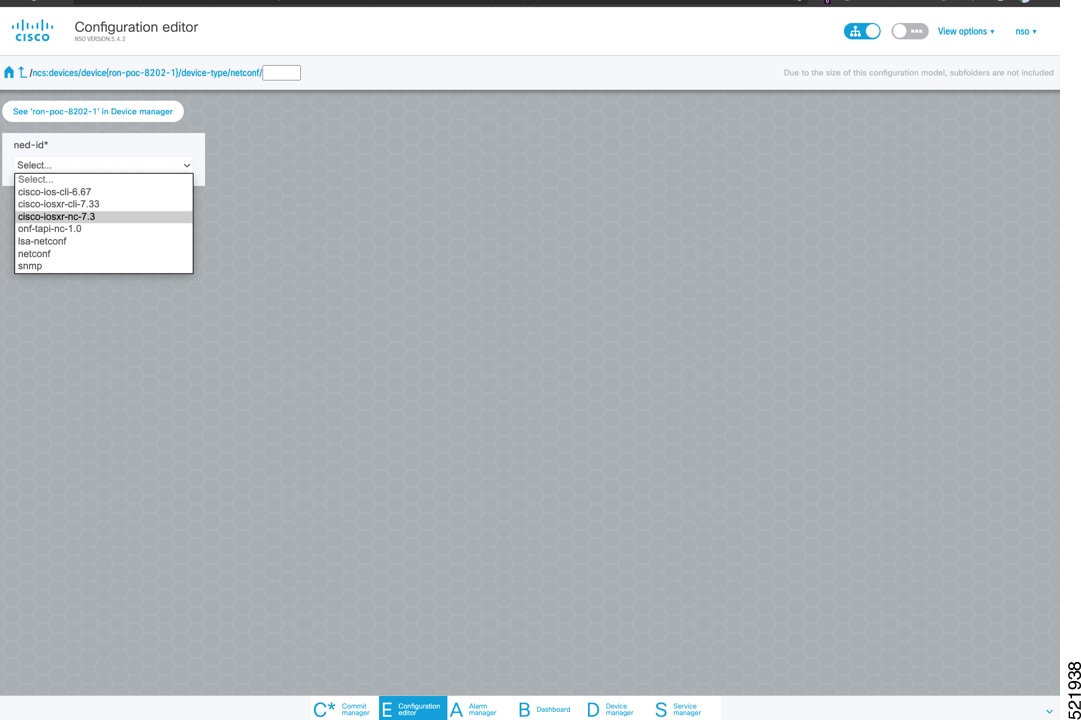Select the snmp option
This screenshot has width=1081, height=720.
click(x=103, y=266)
